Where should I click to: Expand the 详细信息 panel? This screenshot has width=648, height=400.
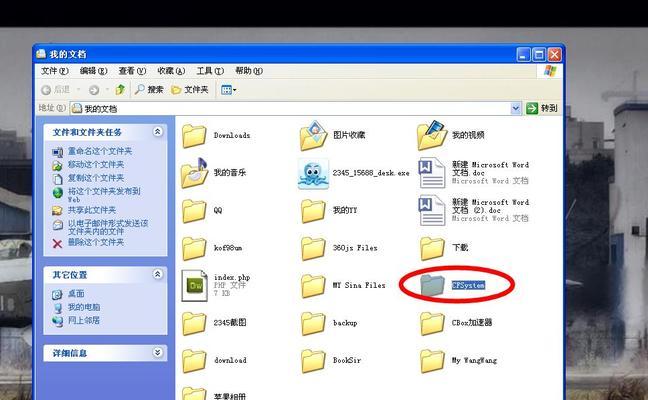pos(157,352)
